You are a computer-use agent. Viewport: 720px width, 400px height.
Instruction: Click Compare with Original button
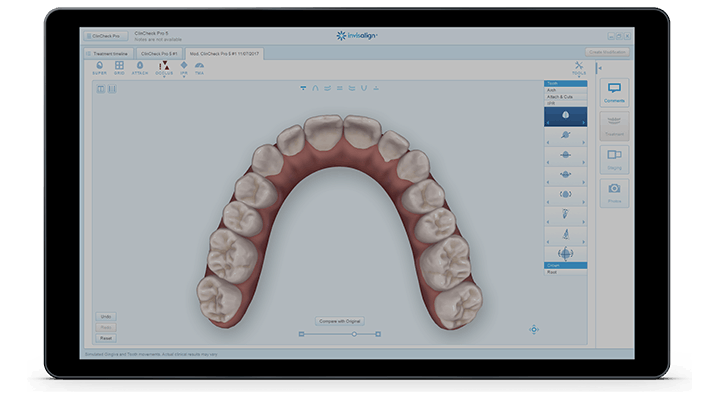pyautogui.click(x=340, y=321)
